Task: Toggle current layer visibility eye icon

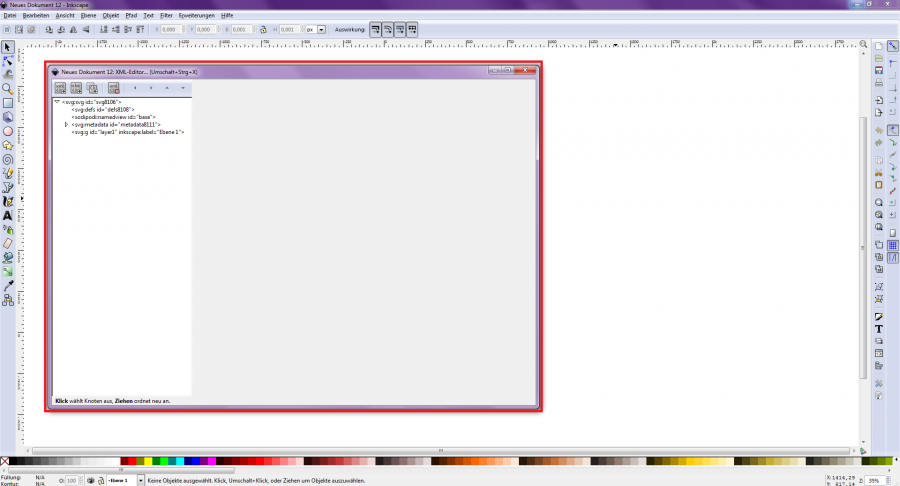Action: 91,480
